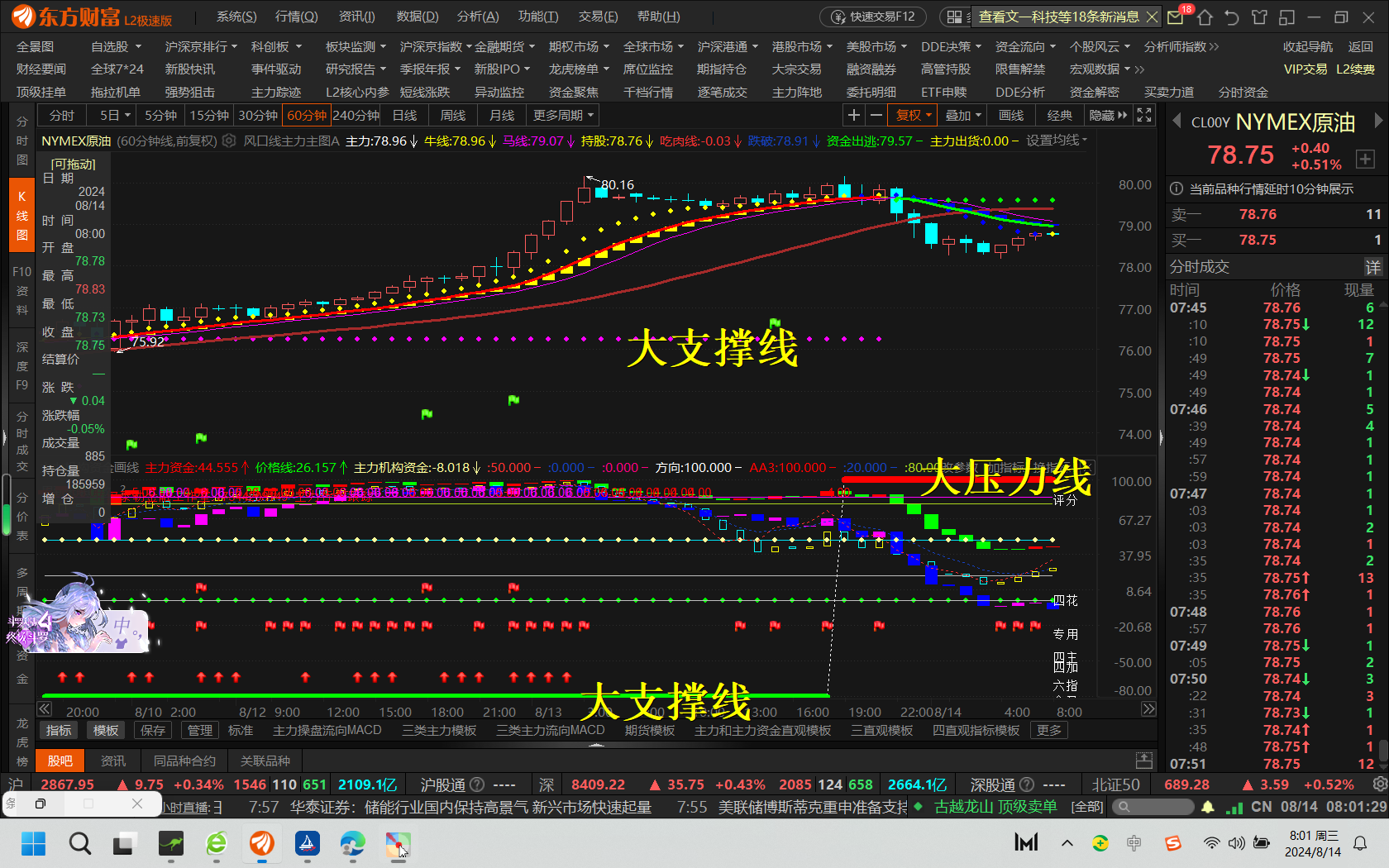The height and width of the screenshot is (868, 1389).
Task: Open Windows taskbar search
Action: (79, 843)
